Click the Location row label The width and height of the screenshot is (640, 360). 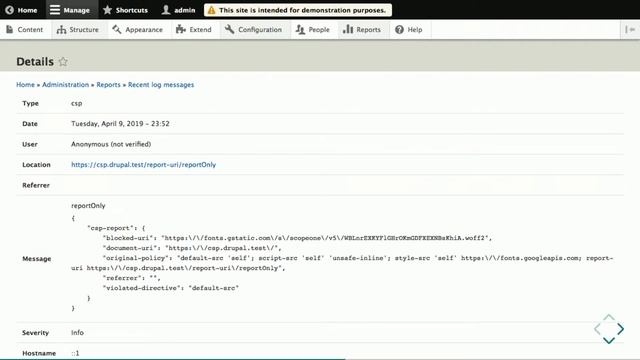[x=36, y=165]
